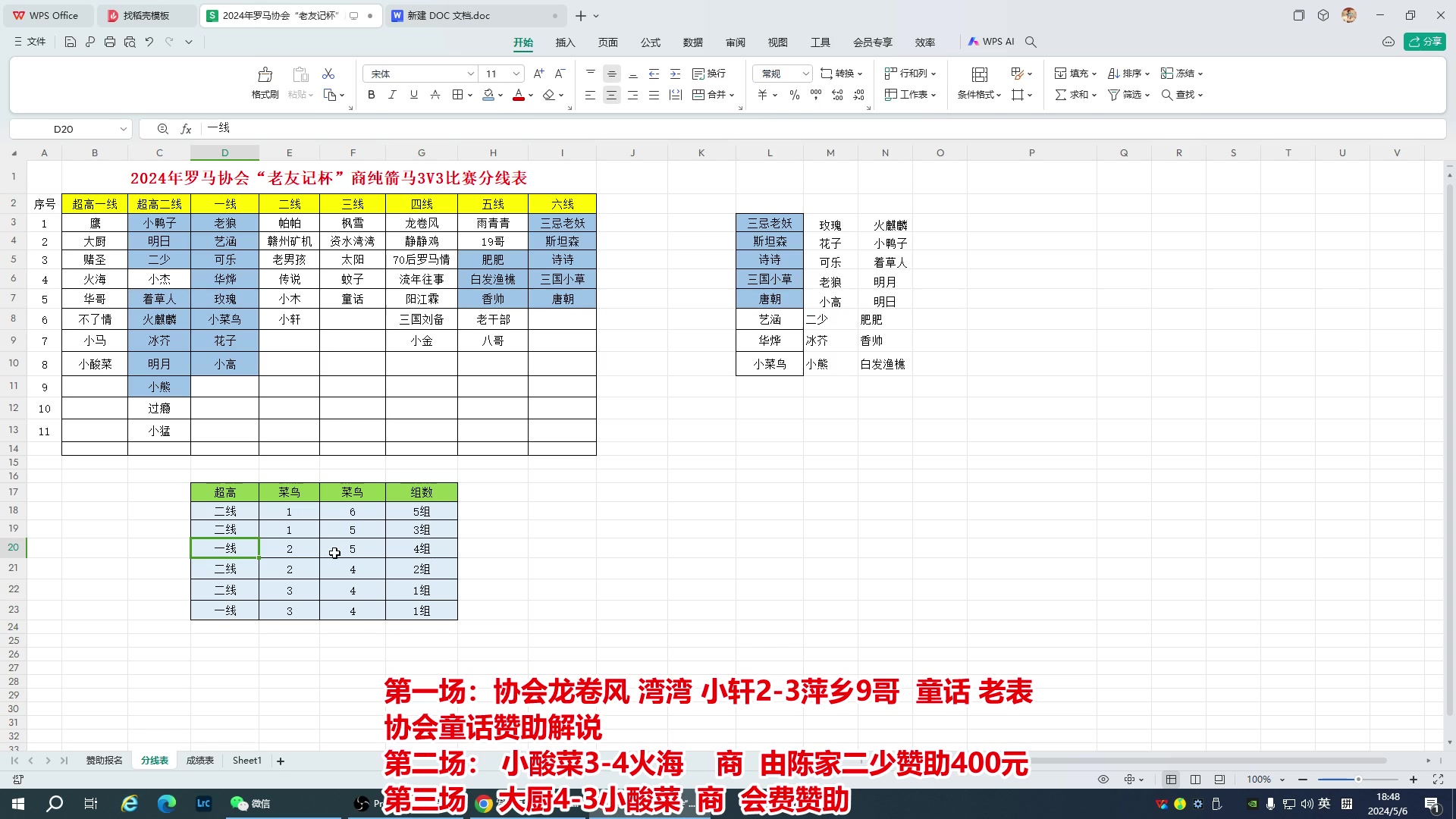Click the Print Preview icon
The height and width of the screenshot is (819, 1456).
pyautogui.click(x=130, y=42)
